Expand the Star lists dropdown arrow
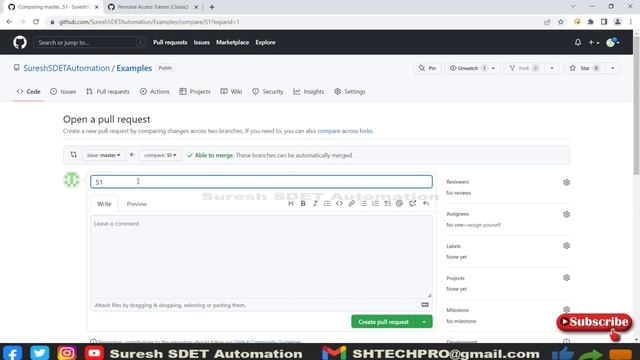Screen dimensions: 640x360 click(x=613, y=68)
